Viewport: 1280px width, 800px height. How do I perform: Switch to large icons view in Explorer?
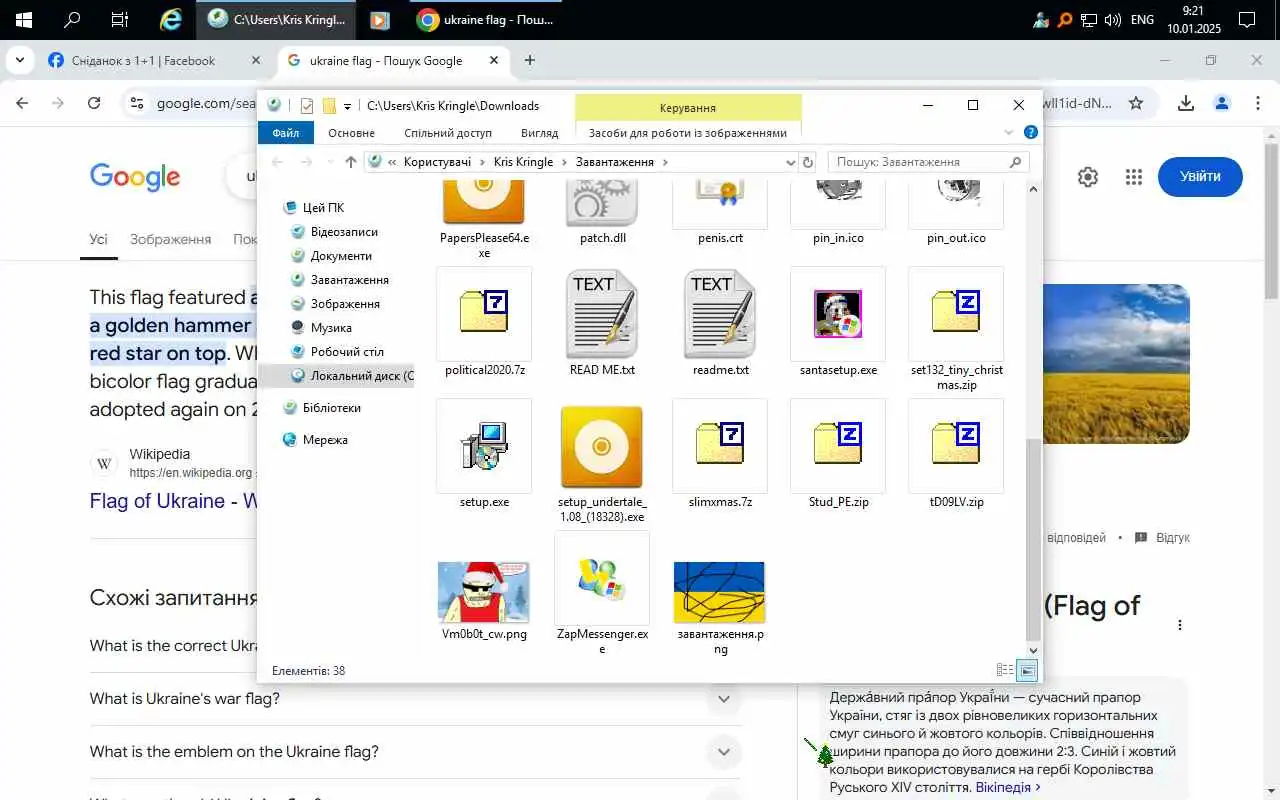click(x=1027, y=670)
